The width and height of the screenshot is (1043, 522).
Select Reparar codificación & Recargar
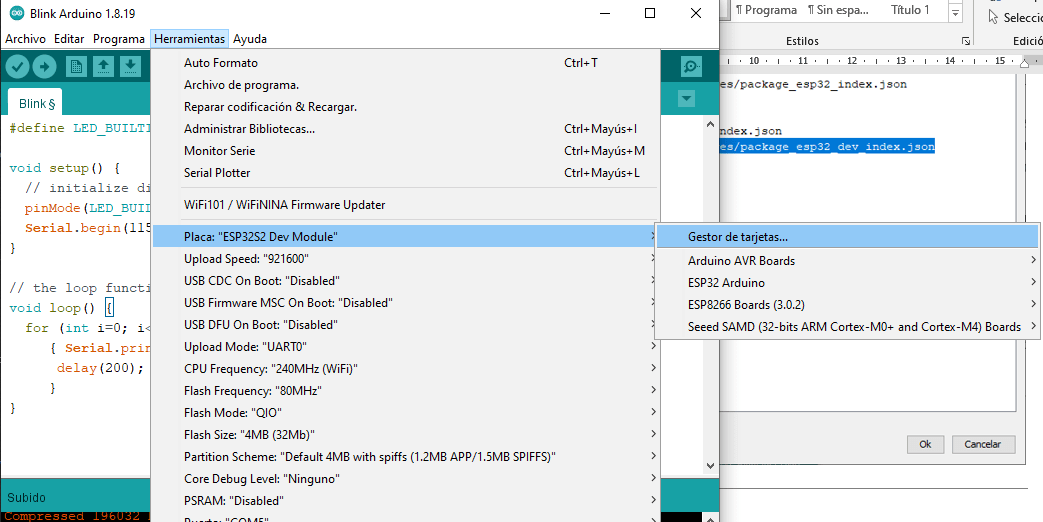[x=406, y=107]
